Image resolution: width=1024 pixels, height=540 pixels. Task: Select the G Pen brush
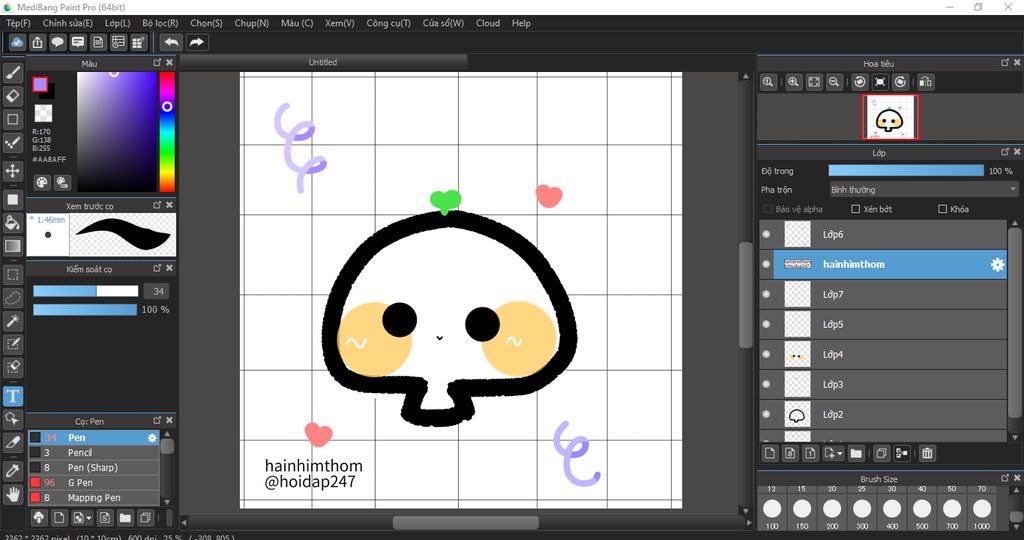[93, 483]
